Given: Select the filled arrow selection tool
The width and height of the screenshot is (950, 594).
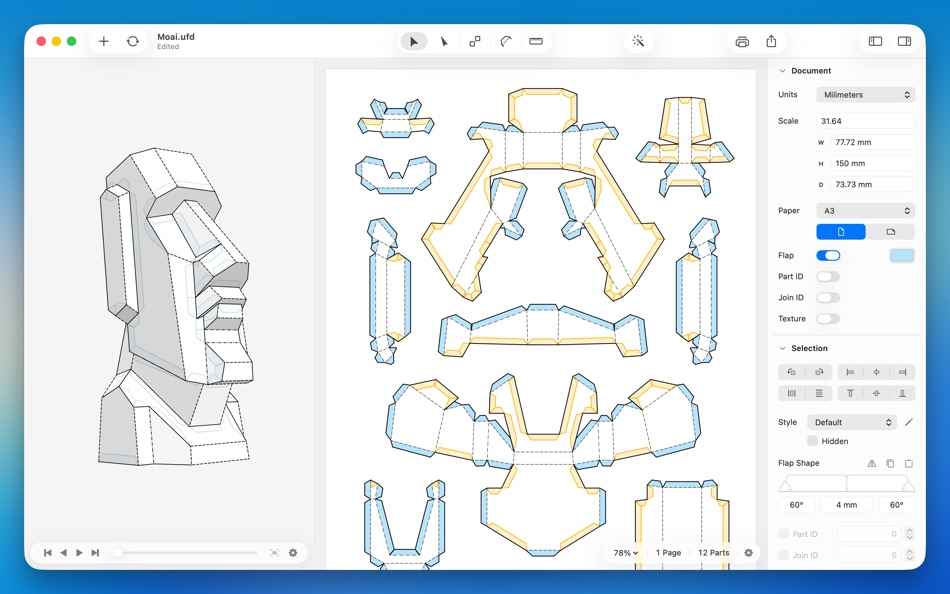Looking at the screenshot, I should click(x=414, y=41).
